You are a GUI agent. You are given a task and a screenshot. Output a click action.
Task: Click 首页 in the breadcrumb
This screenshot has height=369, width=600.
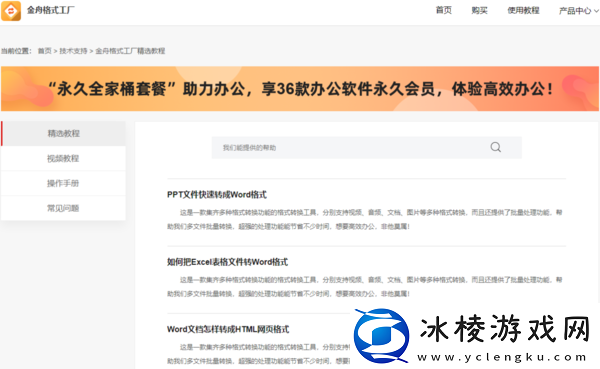coord(44,51)
